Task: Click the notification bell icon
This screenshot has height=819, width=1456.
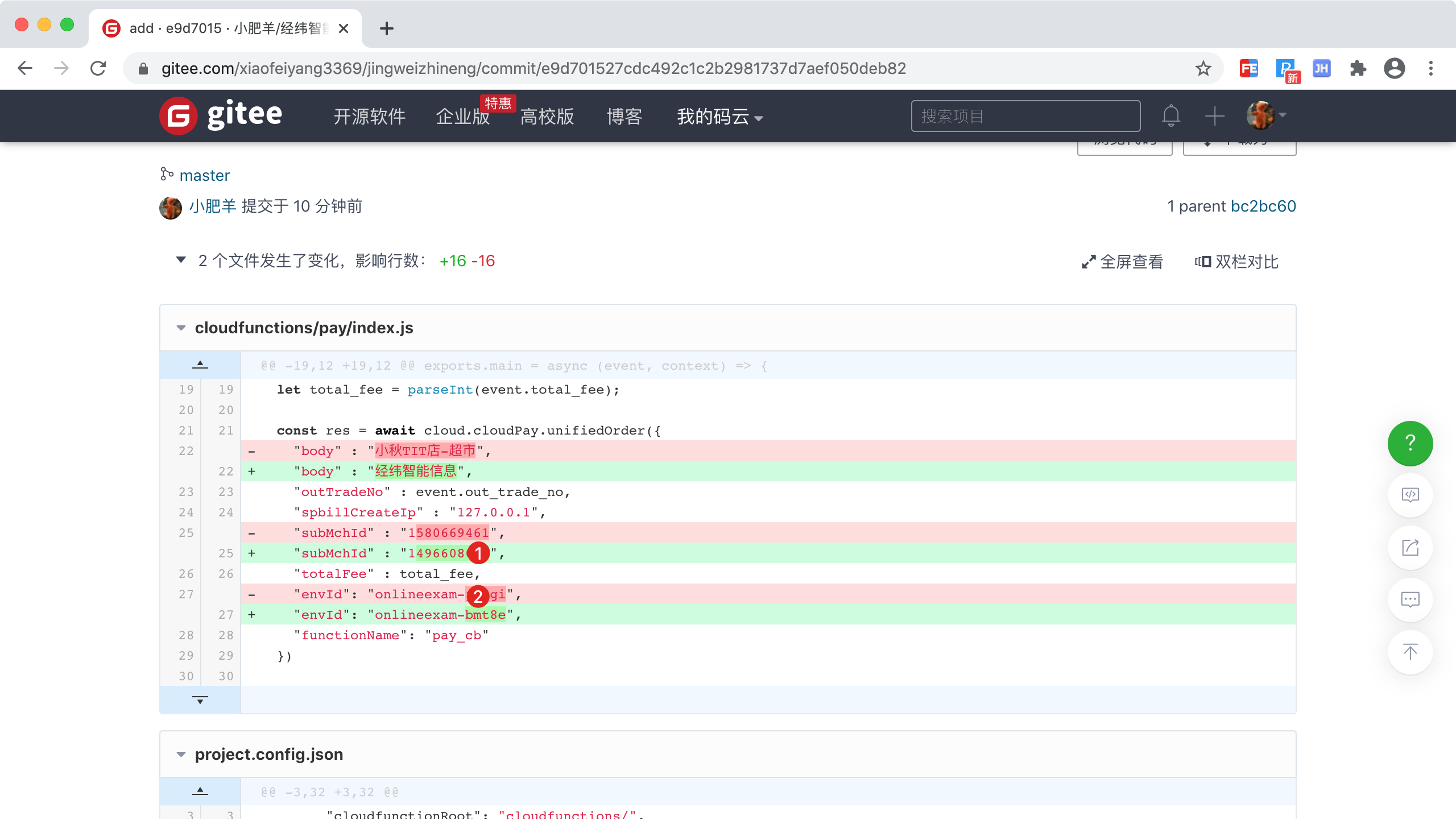Action: click(1170, 116)
